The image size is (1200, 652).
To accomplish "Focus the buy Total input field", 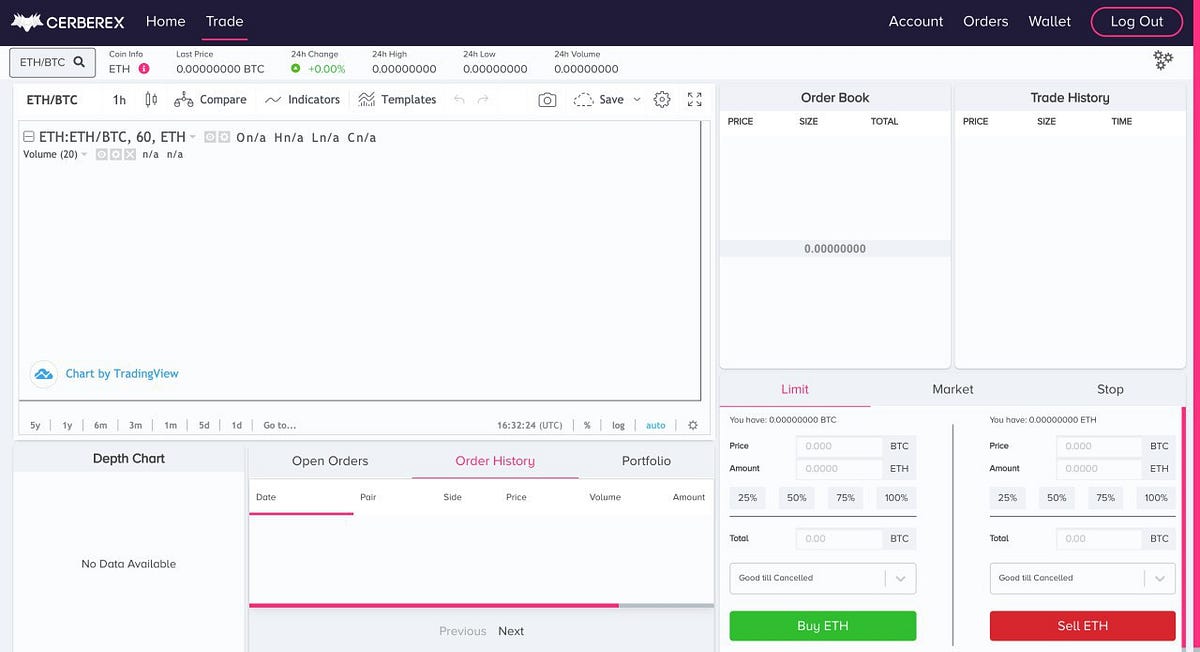I will [840, 538].
